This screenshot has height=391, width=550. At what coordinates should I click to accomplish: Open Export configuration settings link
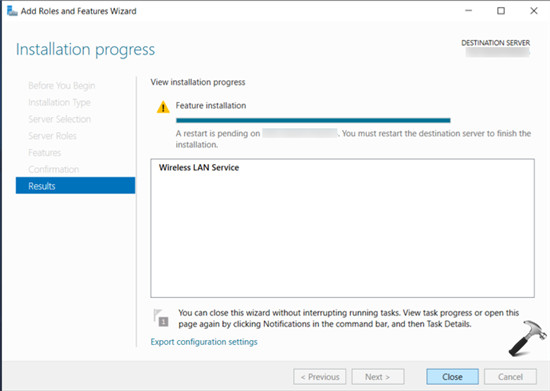pos(204,342)
